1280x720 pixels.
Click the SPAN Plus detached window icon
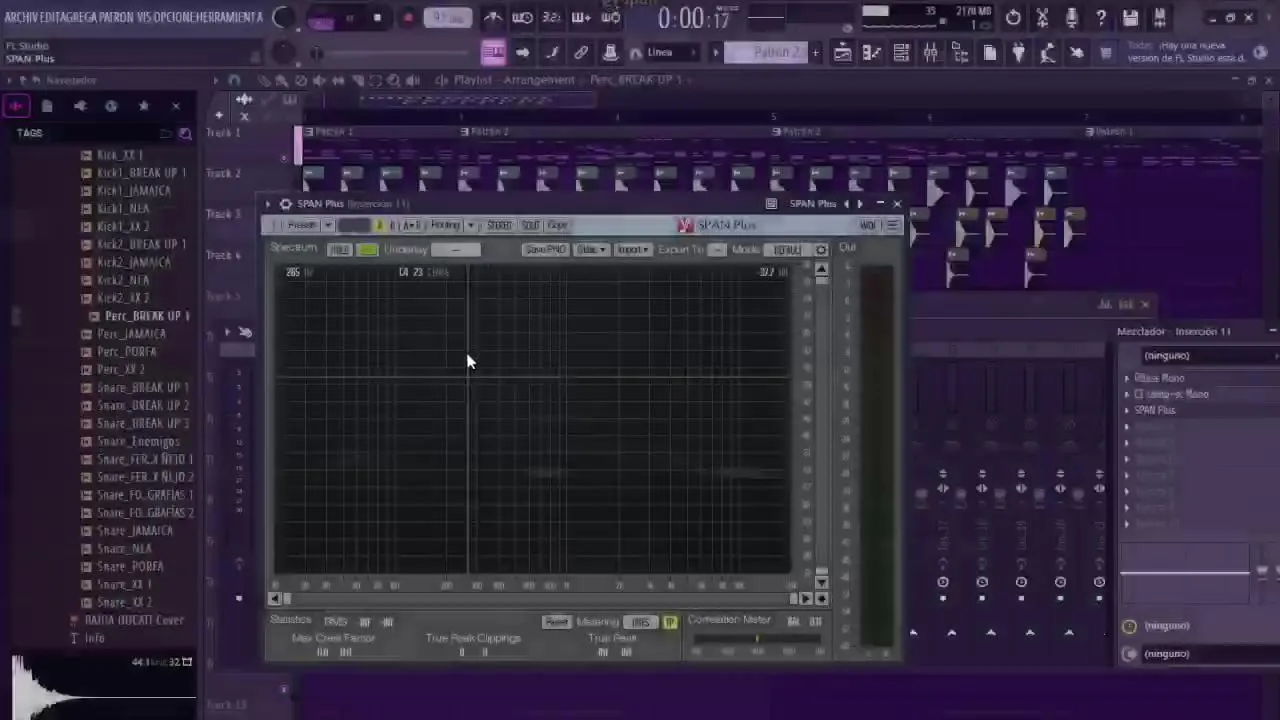(771, 204)
